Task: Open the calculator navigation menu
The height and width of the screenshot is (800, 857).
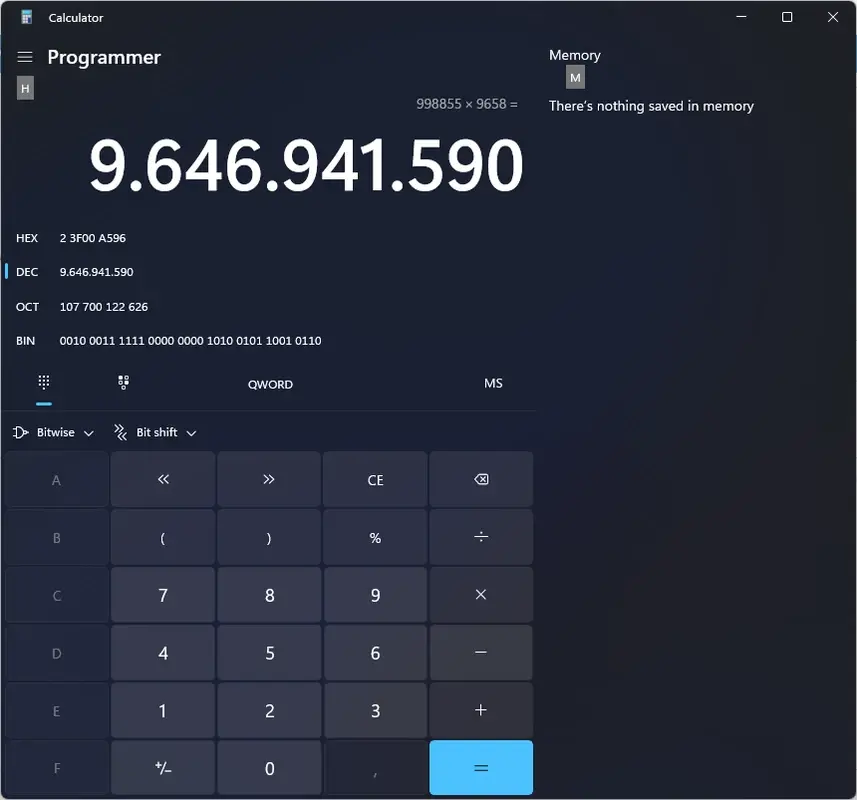Action: click(24, 57)
